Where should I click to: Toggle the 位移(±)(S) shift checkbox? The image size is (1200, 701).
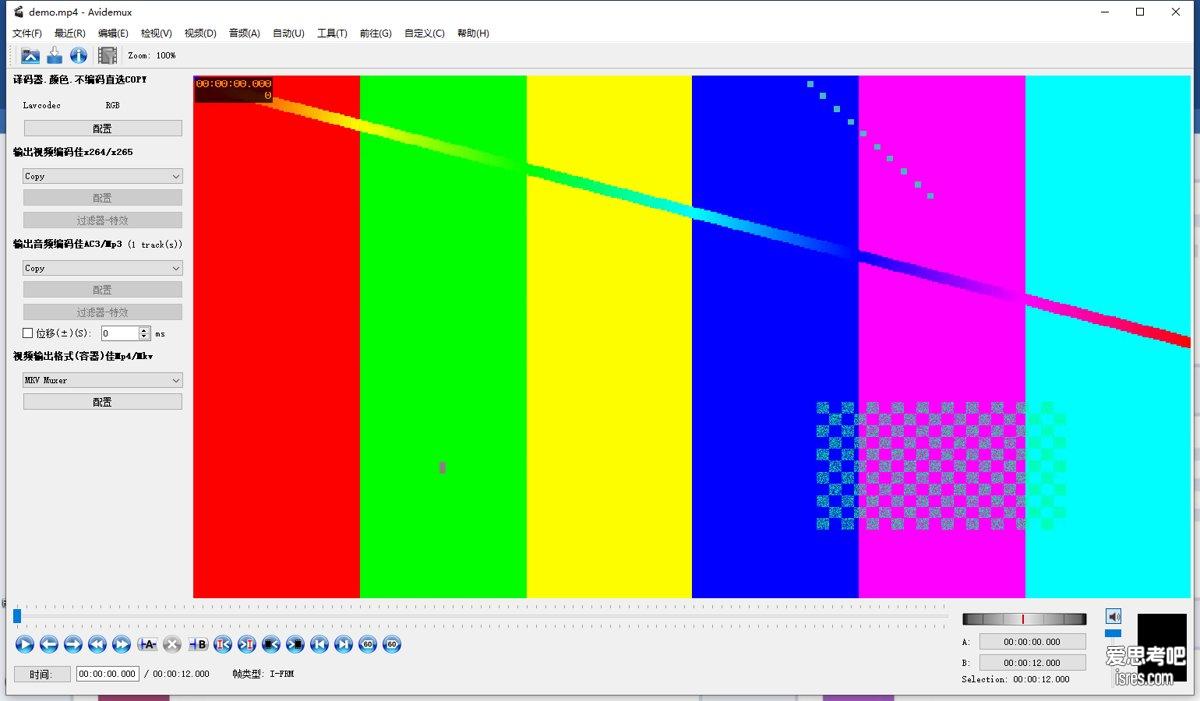point(28,333)
